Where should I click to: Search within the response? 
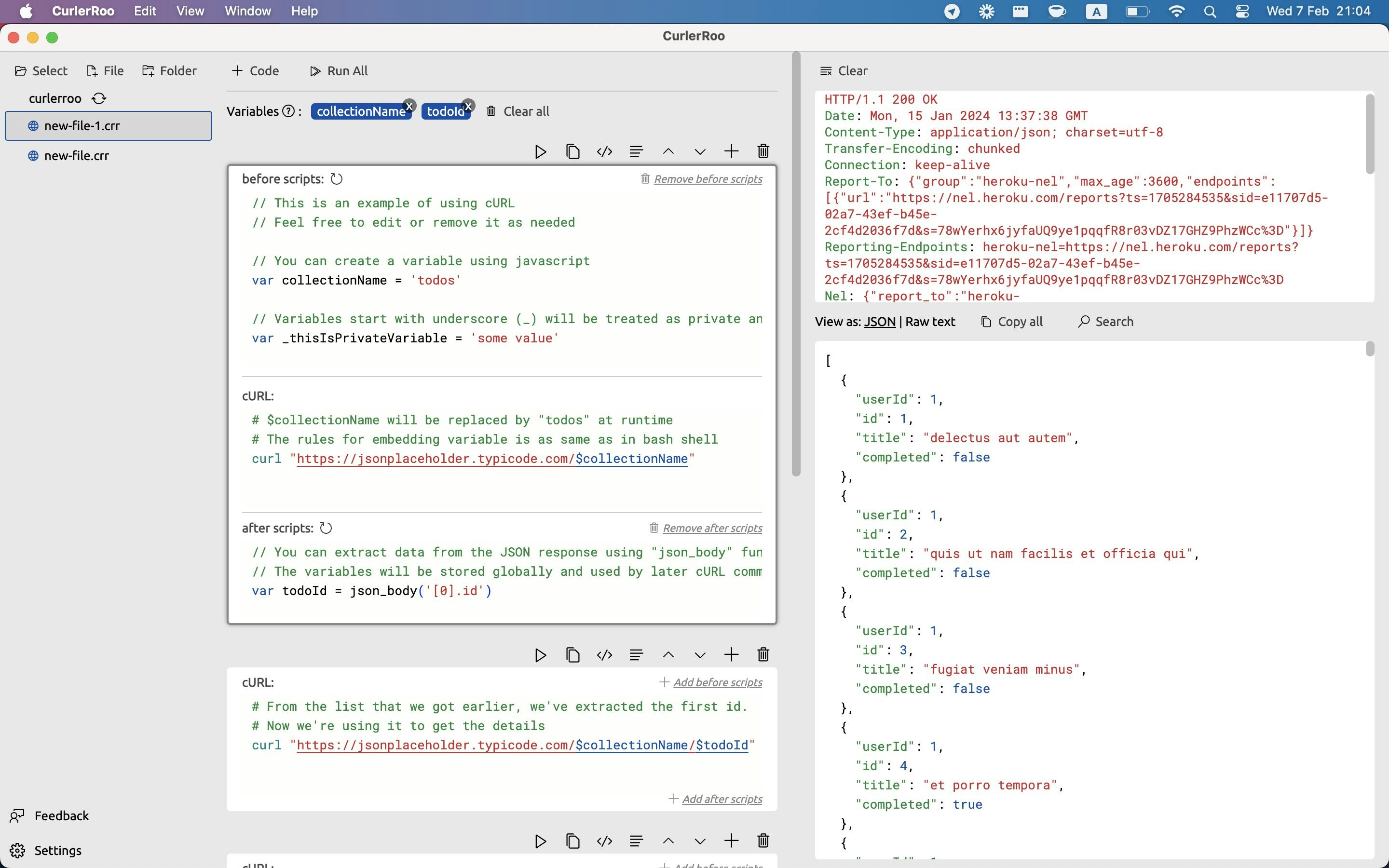[x=1105, y=322]
